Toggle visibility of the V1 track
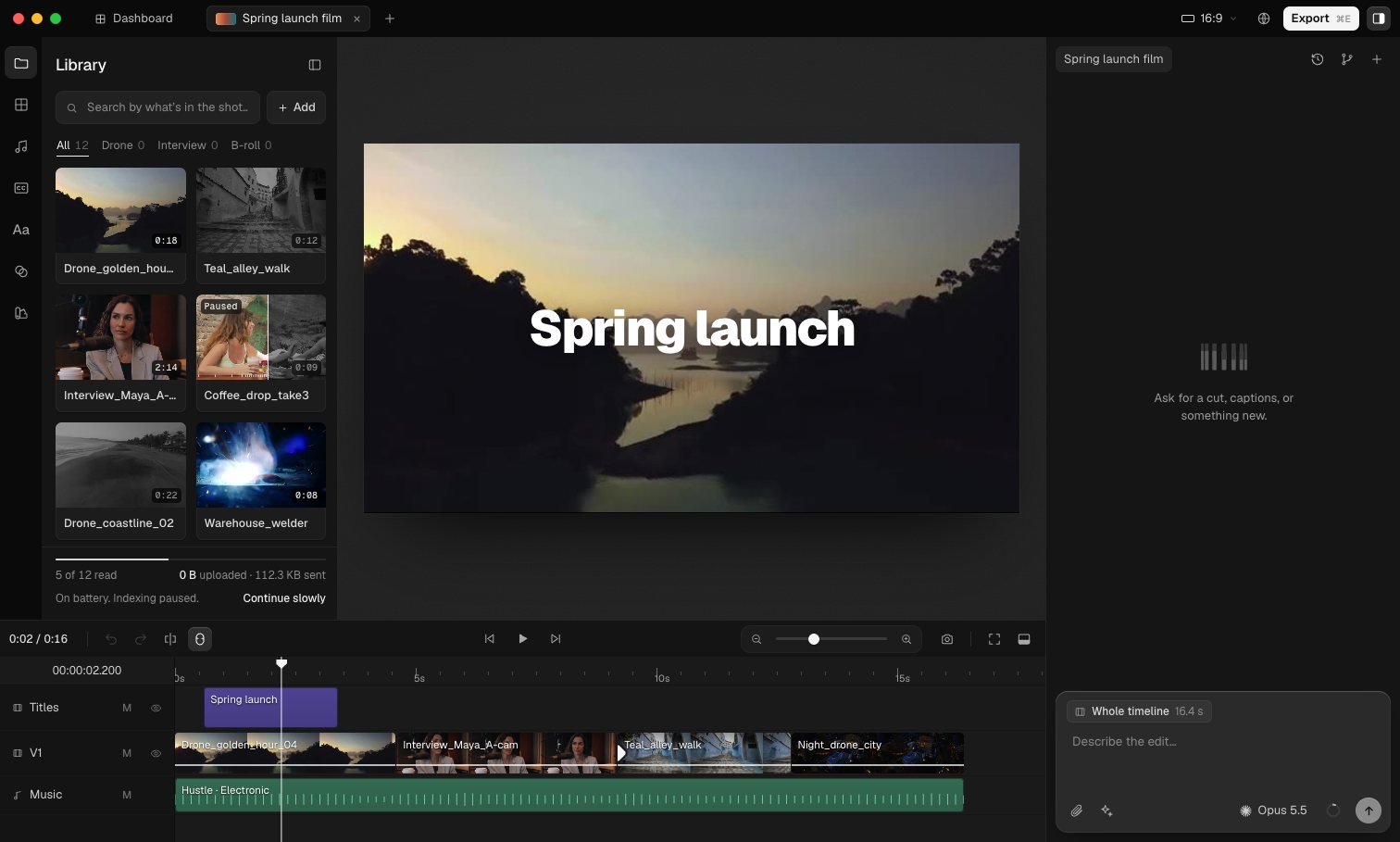1400x842 pixels. click(x=156, y=753)
